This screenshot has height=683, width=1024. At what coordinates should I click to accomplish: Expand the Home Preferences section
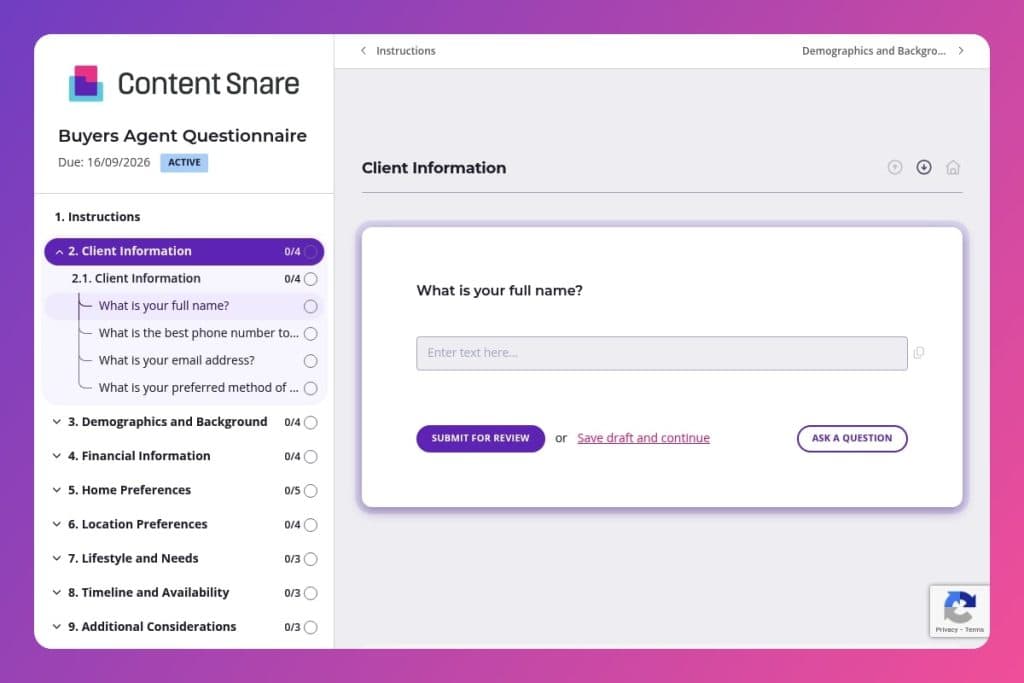(x=57, y=490)
